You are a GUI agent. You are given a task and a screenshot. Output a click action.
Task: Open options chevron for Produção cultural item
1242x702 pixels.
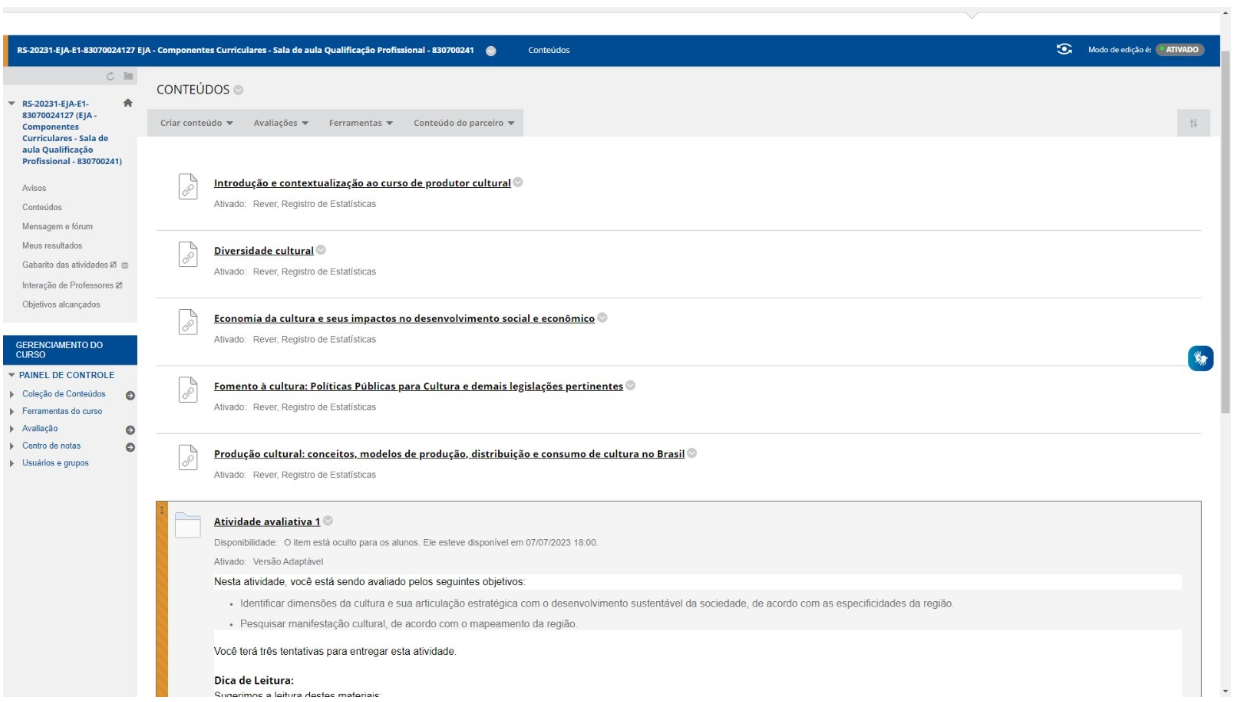click(x=692, y=453)
